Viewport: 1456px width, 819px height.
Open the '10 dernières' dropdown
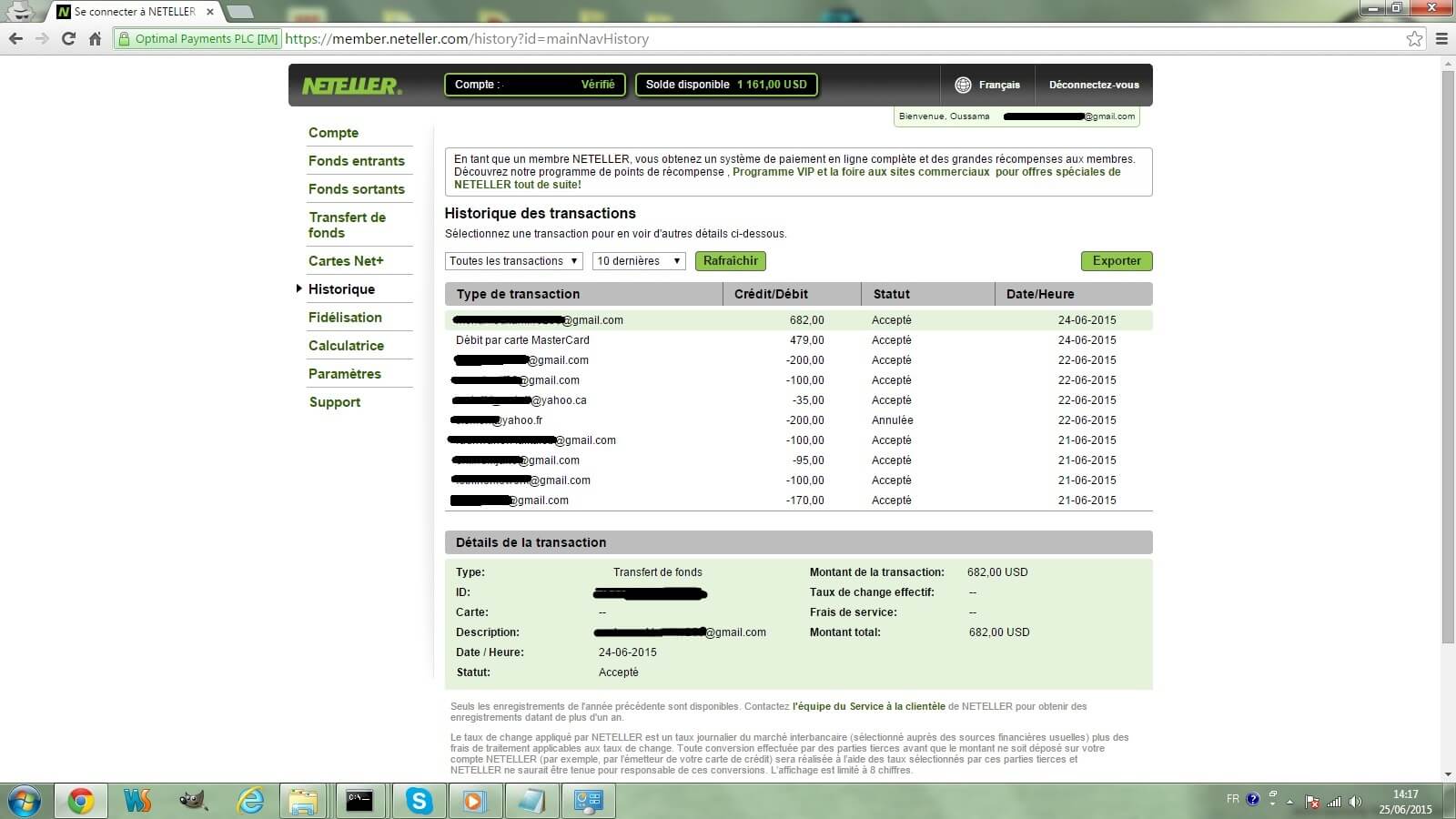point(639,261)
